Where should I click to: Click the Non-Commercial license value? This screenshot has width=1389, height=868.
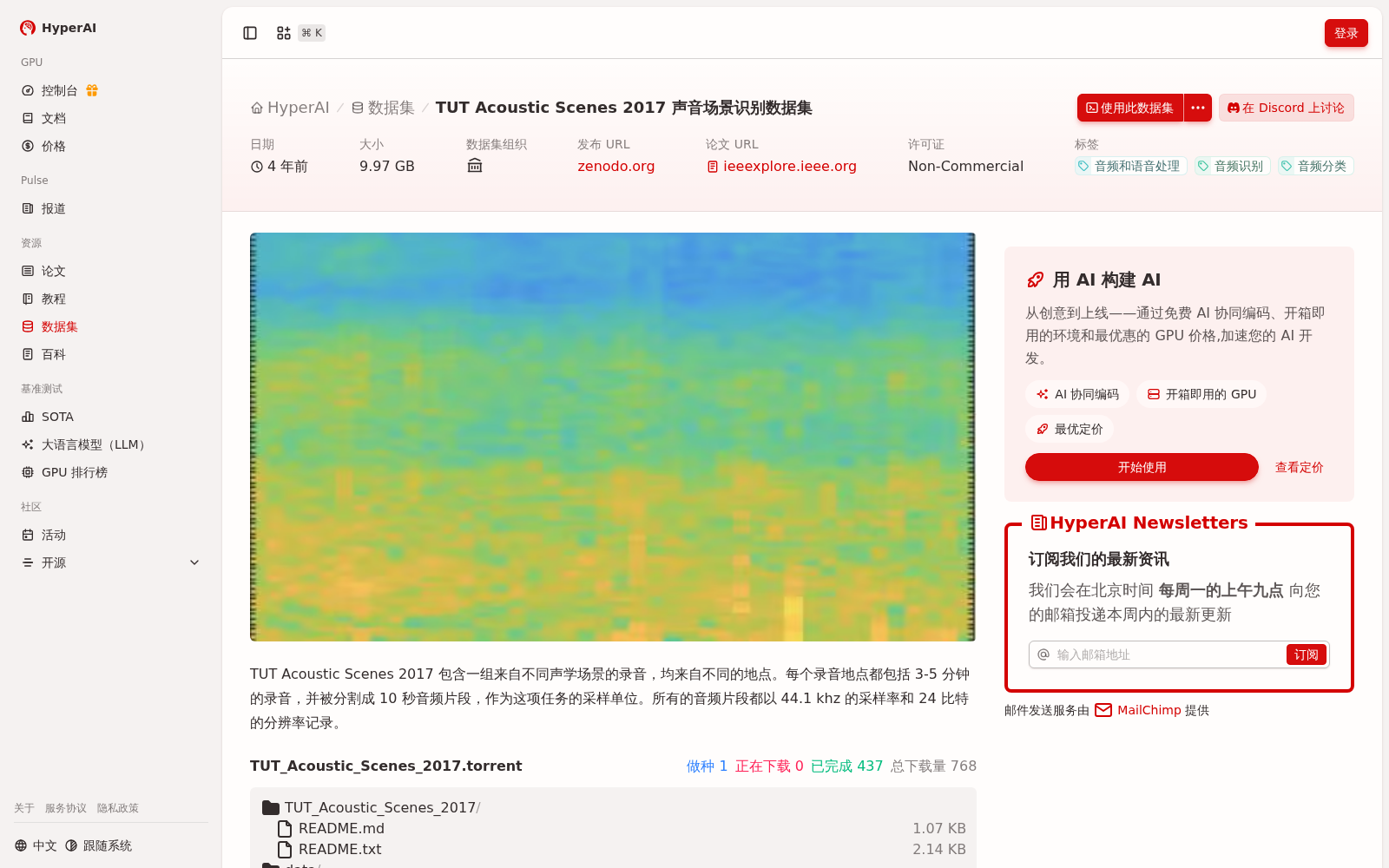[x=965, y=166]
